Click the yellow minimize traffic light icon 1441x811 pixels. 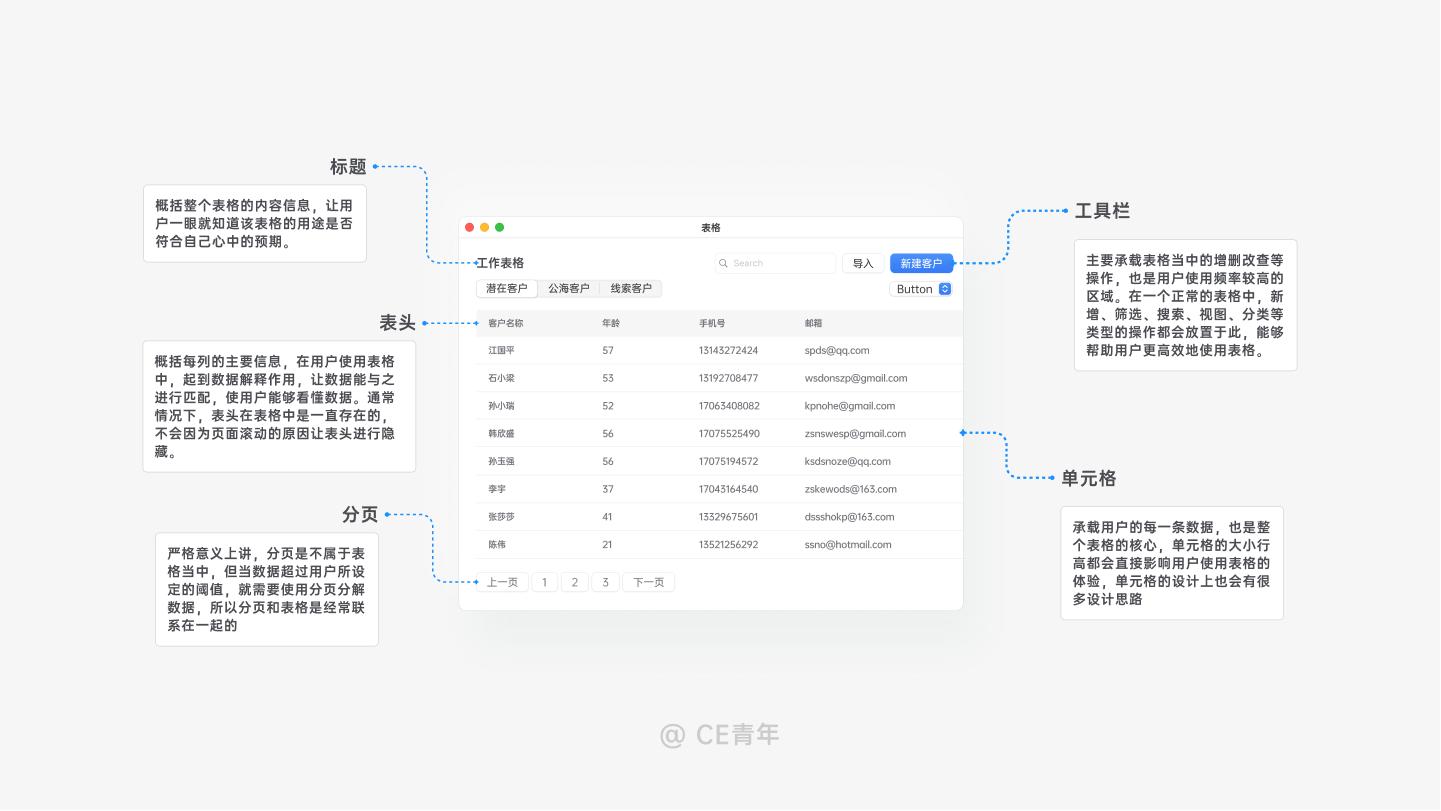[x=484, y=227]
